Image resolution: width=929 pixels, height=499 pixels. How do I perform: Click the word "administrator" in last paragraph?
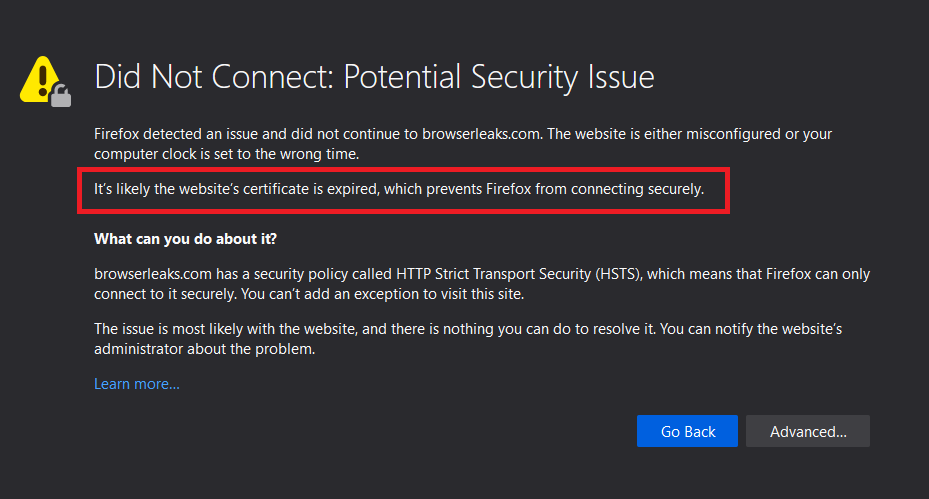138,349
